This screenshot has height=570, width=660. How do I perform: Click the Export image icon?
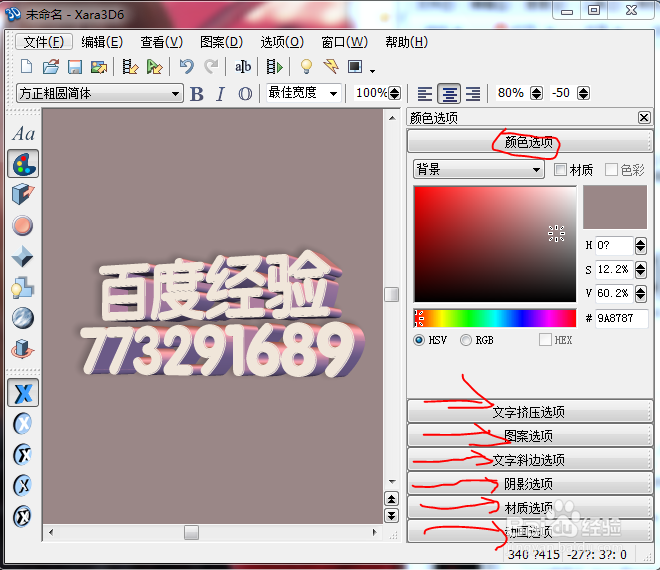[99, 67]
